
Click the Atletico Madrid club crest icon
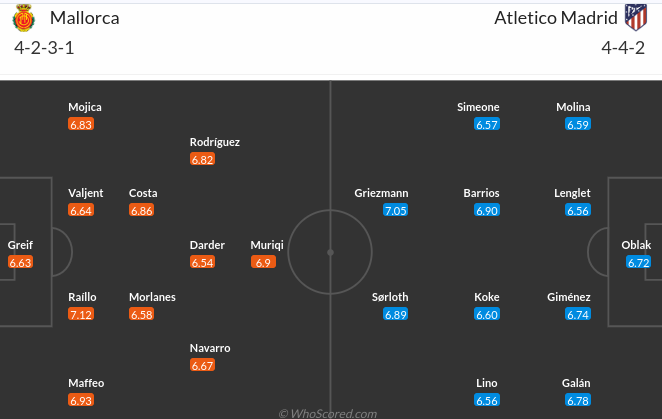(x=634, y=17)
